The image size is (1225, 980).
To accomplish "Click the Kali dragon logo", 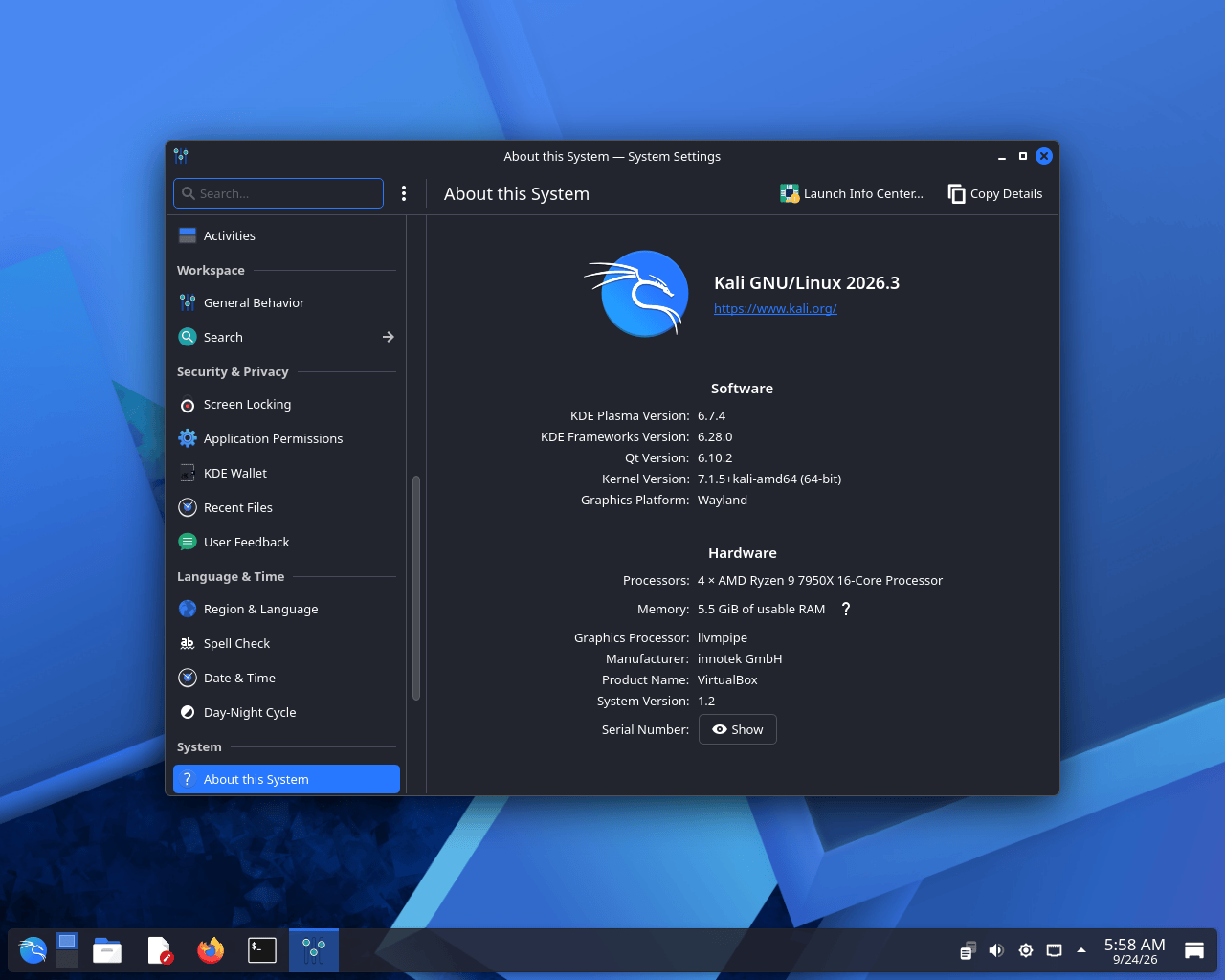I will (637, 293).
